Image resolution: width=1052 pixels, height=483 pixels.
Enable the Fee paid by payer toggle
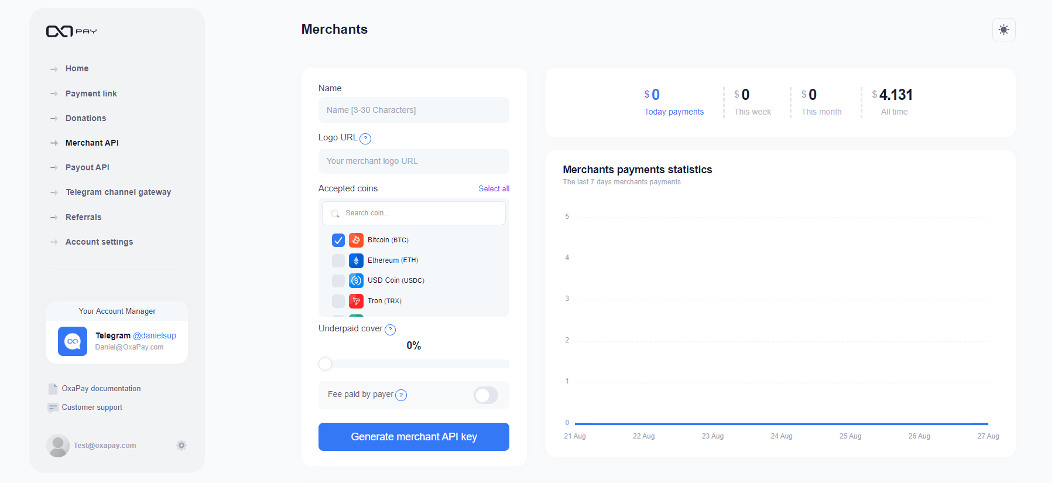coord(485,395)
